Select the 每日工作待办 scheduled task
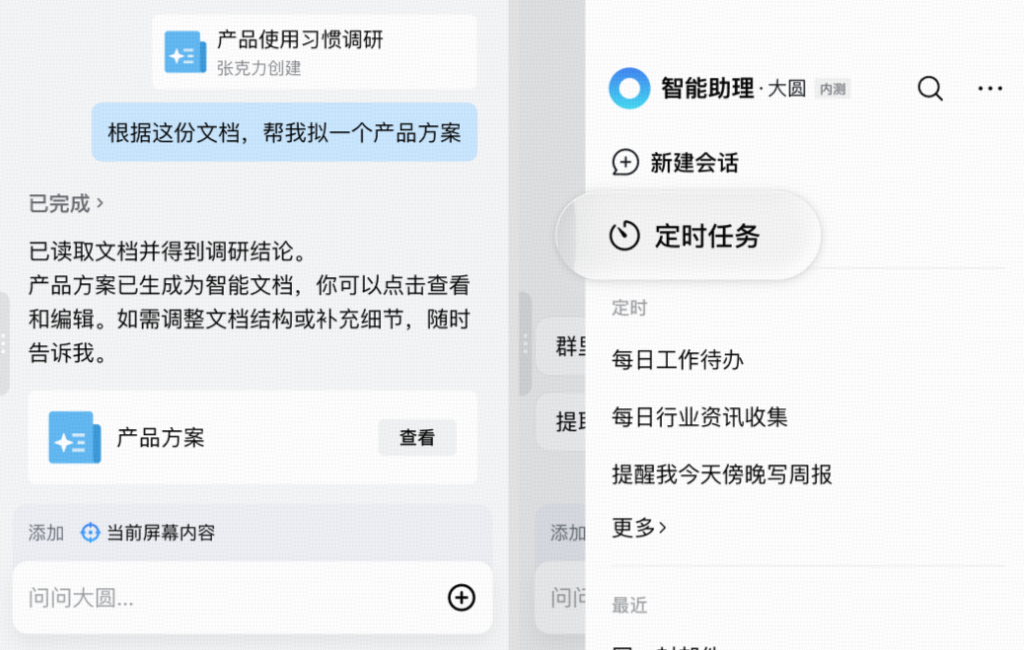Image resolution: width=1024 pixels, height=650 pixels. [677, 360]
